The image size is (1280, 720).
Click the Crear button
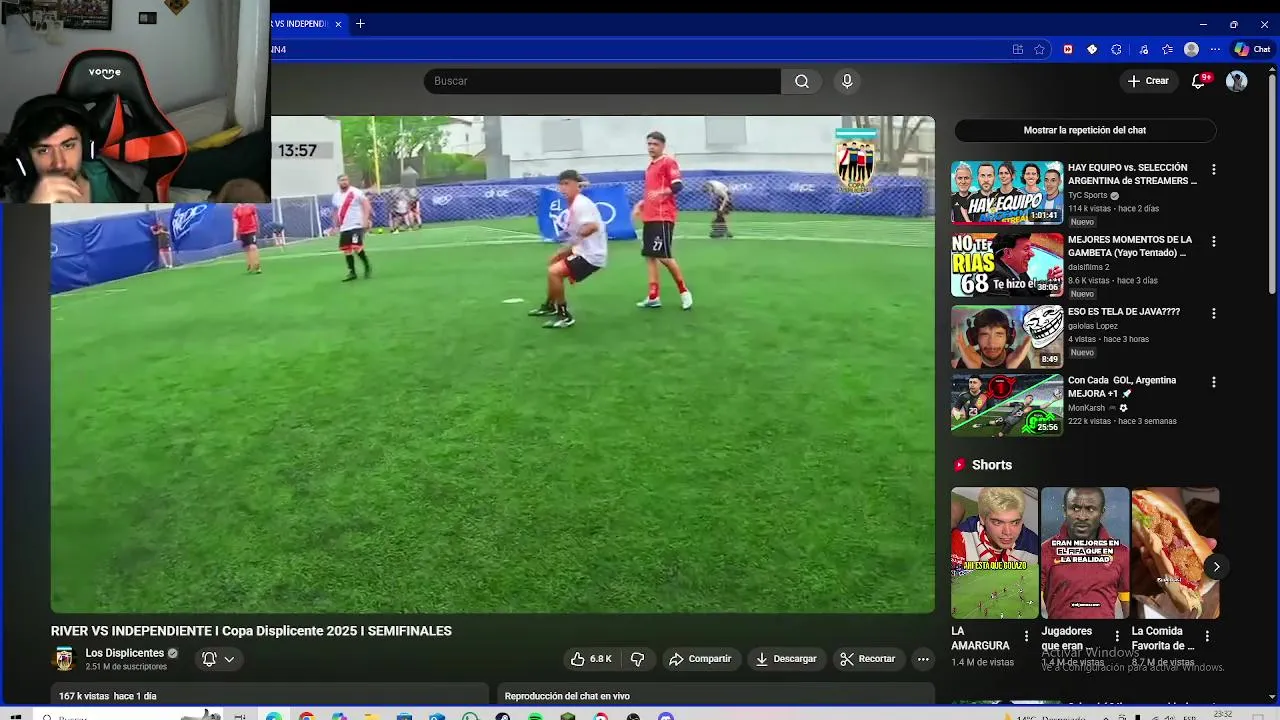click(1148, 81)
